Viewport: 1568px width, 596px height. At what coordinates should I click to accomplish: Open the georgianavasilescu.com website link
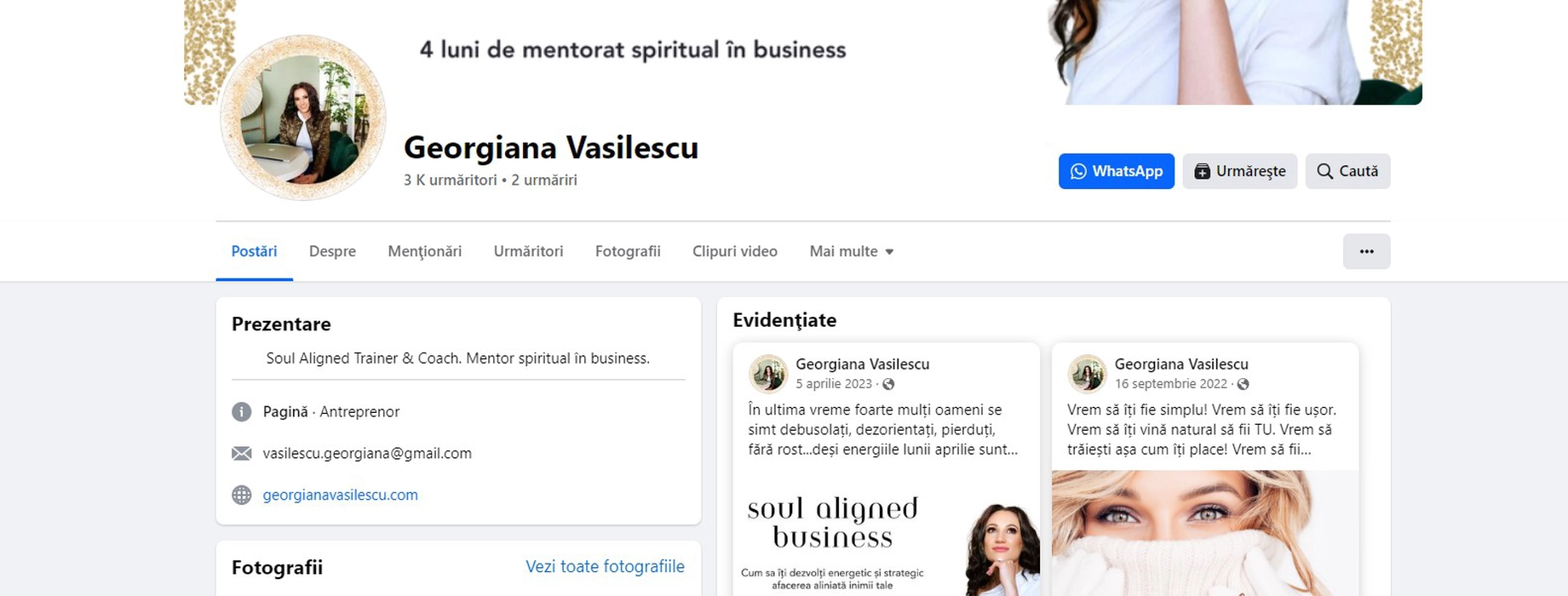click(x=340, y=495)
